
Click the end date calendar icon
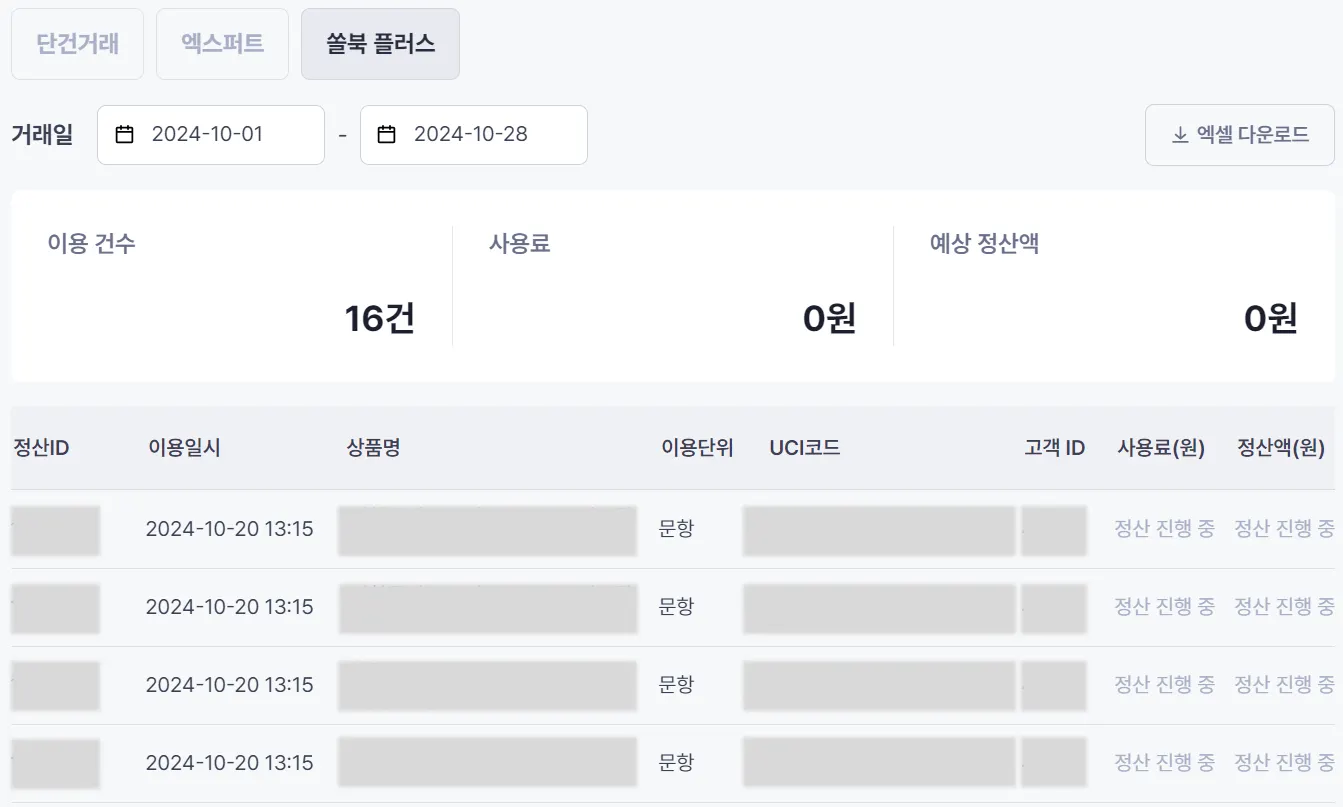click(387, 135)
